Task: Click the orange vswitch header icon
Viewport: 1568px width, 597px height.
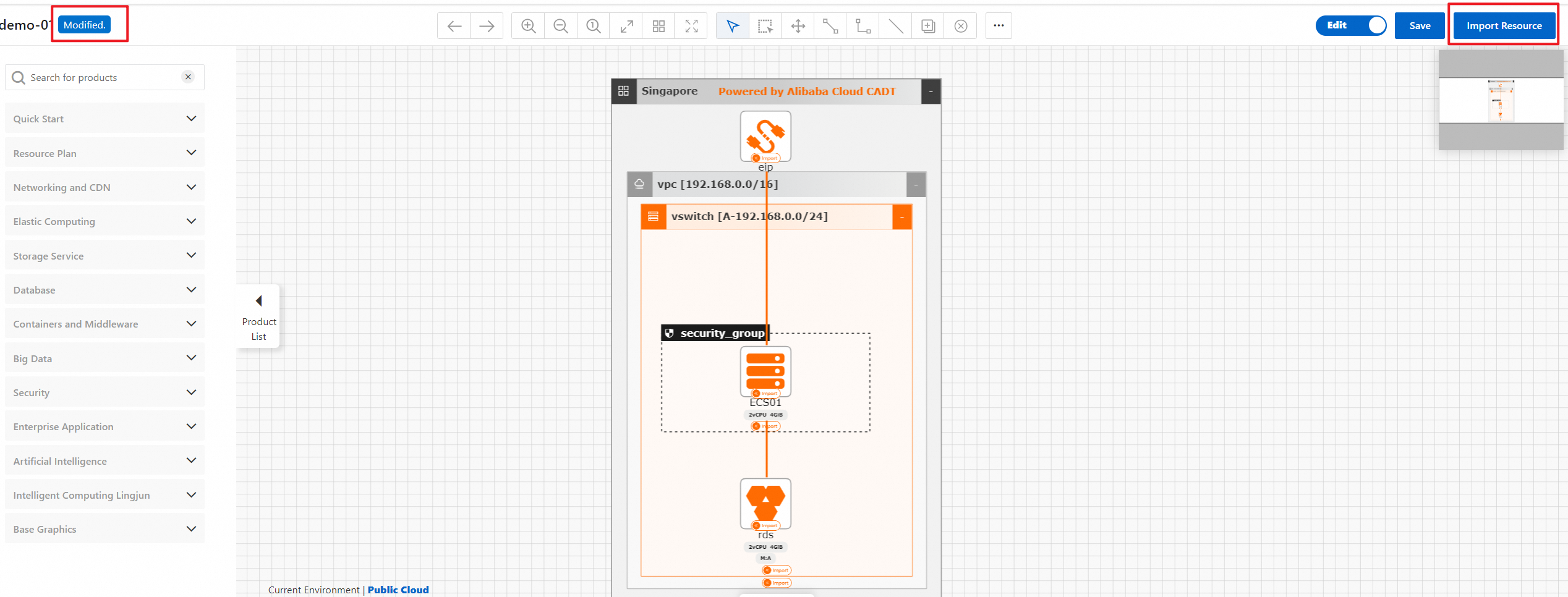Action: (x=653, y=216)
